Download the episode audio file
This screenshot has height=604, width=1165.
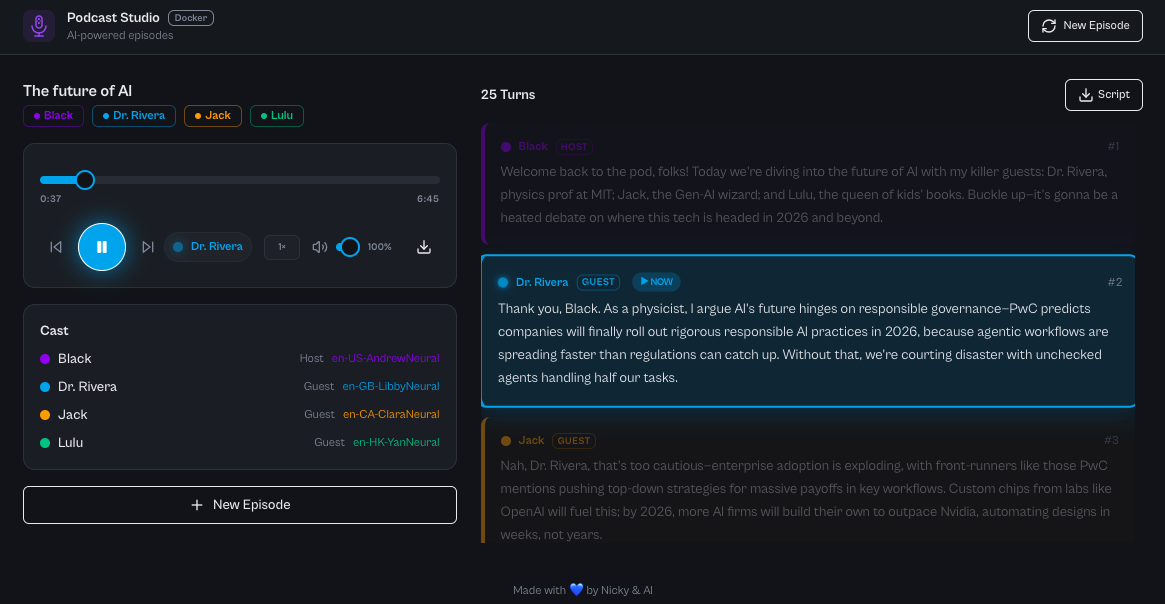(424, 247)
